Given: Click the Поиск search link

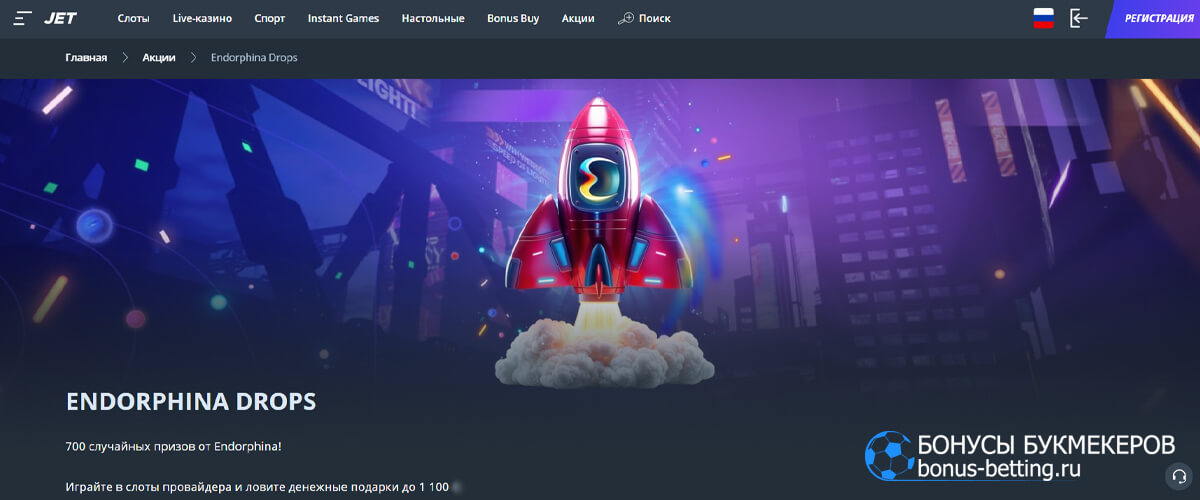Looking at the screenshot, I should click(x=654, y=18).
